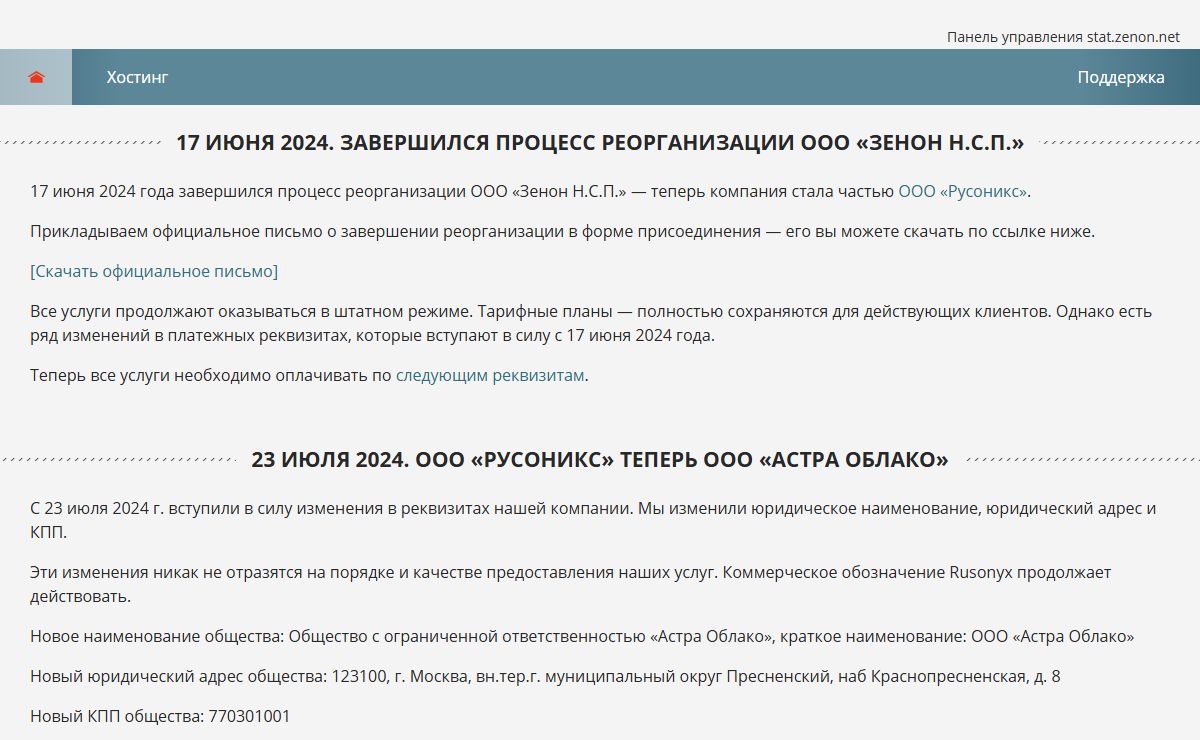Click heading about реорганизации ООО «Зенон Н.С.П.»
Screen dimensions: 1200x740
tap(600, 143)
